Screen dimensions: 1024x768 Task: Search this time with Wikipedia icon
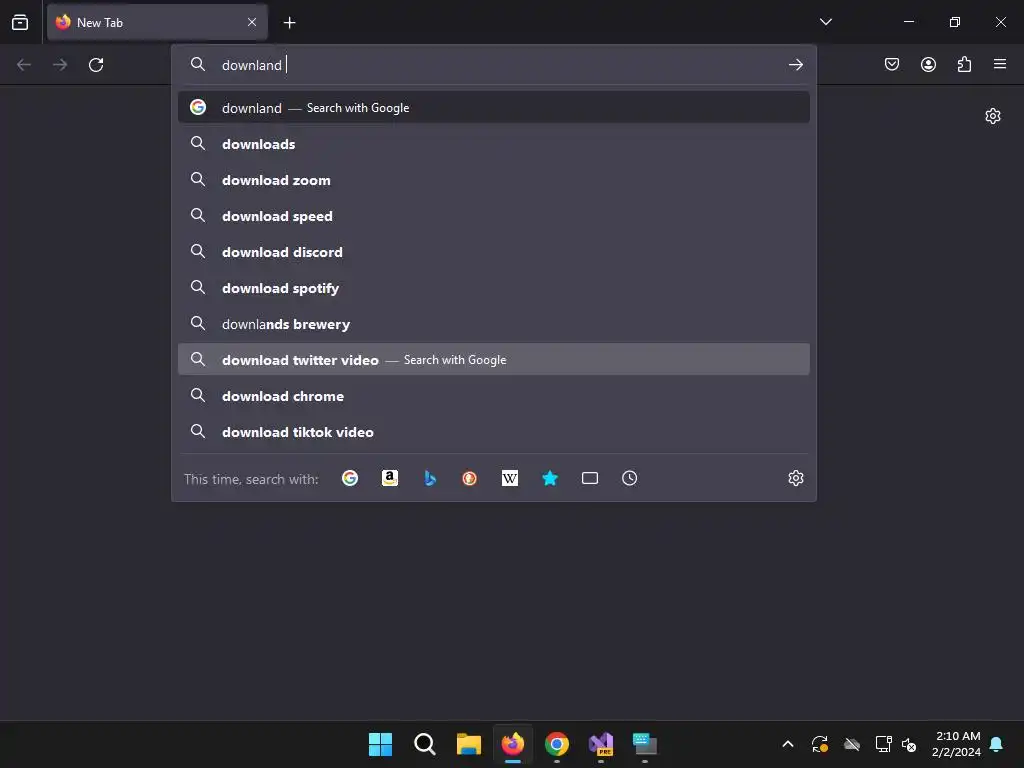click(510, 478)
